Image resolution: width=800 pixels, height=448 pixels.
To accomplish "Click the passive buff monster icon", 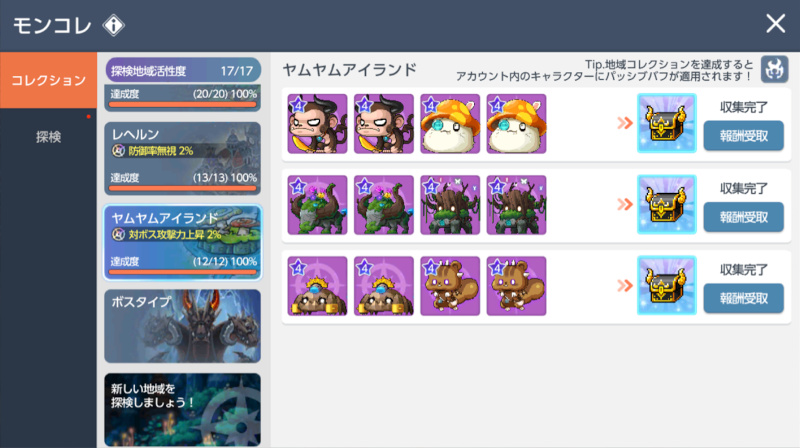I will click(x=774, y=69).
